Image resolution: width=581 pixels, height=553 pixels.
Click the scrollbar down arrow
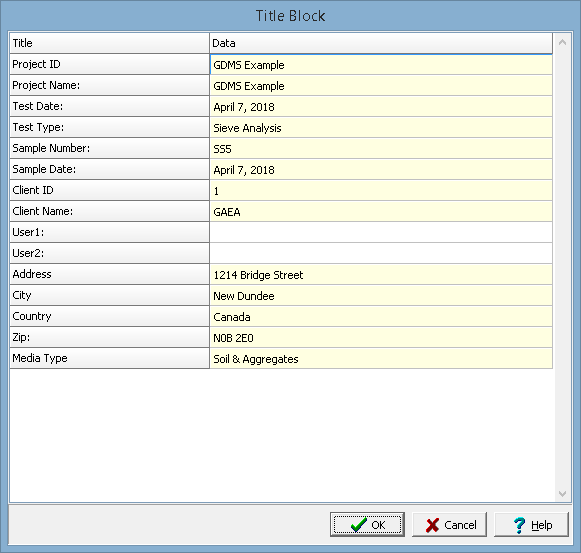(x=562, y=494)
